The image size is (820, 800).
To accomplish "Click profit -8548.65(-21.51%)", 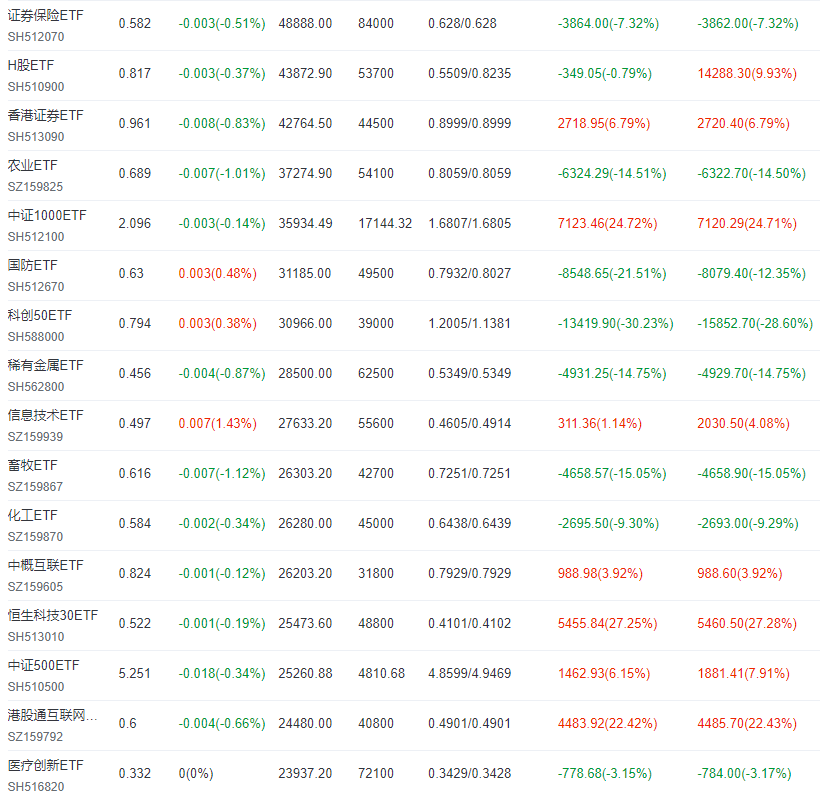I will [x=612, y=273].
